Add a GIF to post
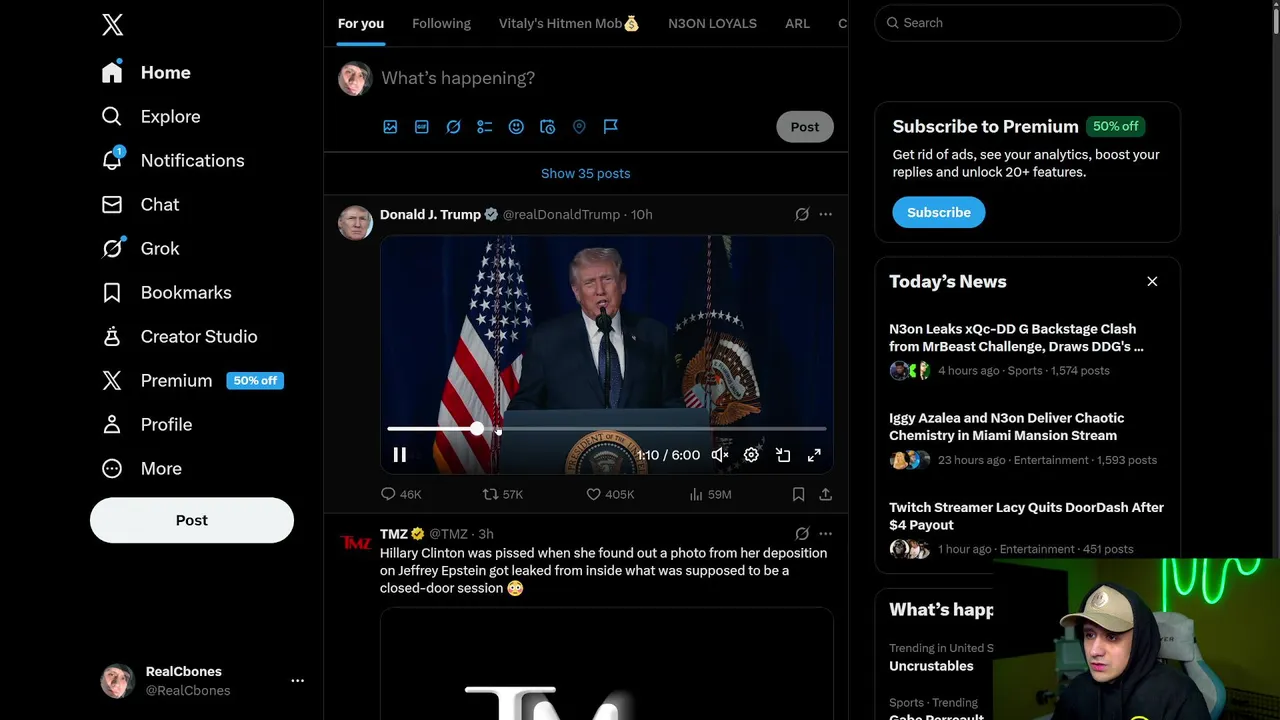The width and height of the screenshot is (1280, 720). pyautogui.click(x=422, y=127)
